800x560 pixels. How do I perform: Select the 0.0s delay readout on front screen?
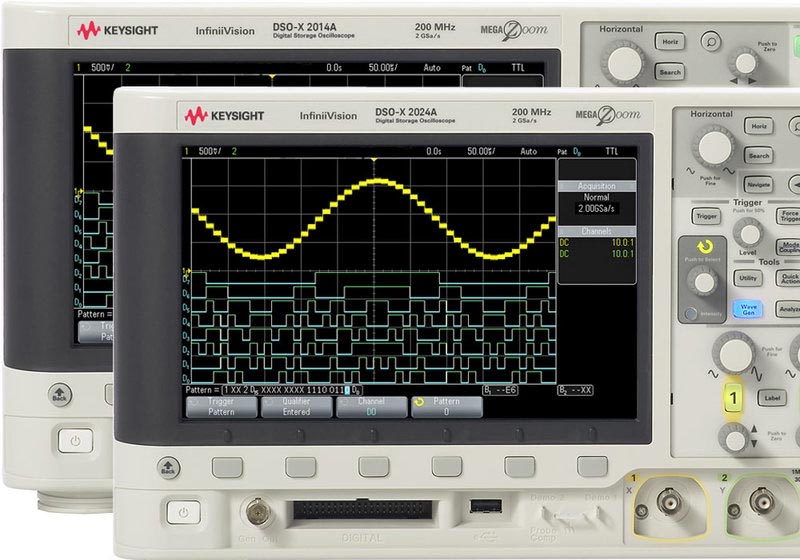pyautogui.click(x=434, y=151)
